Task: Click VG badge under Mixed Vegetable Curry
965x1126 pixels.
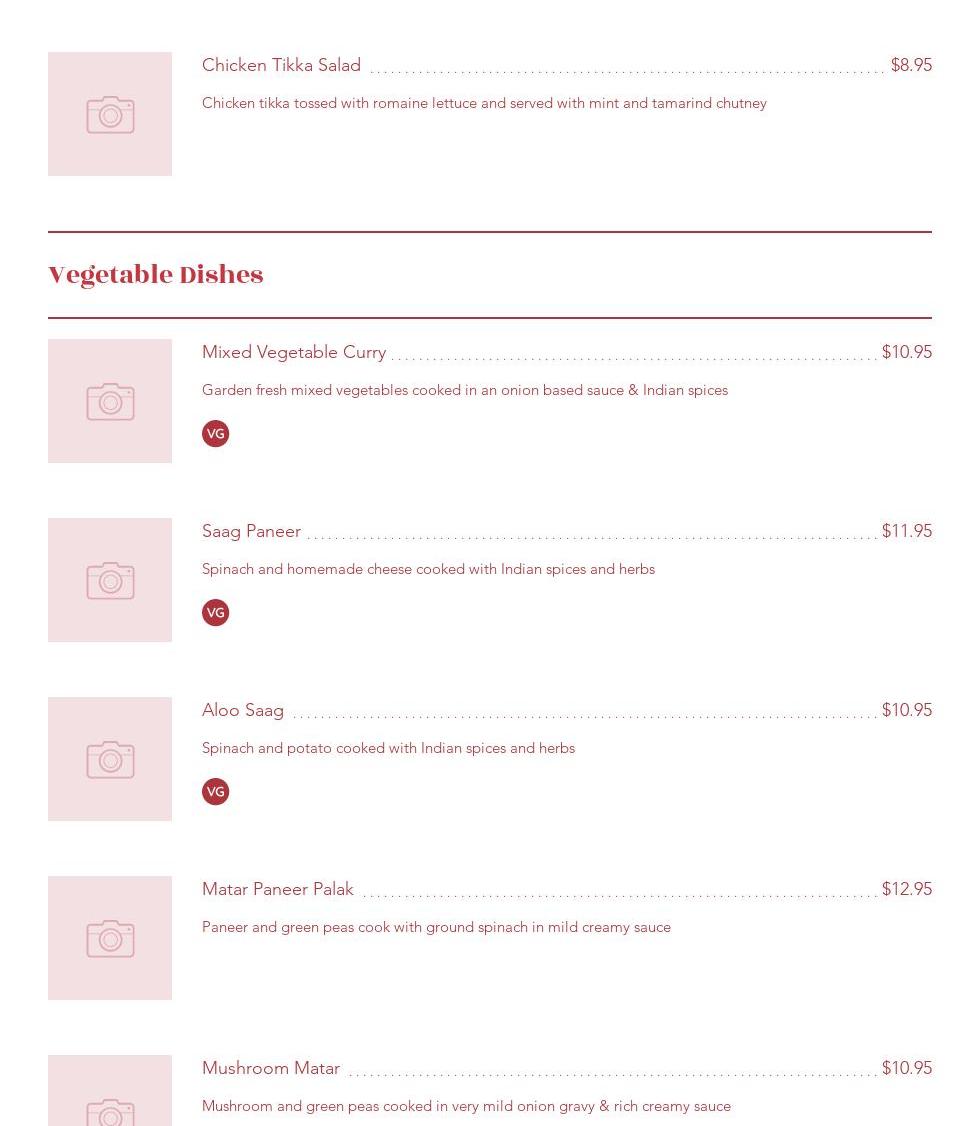Action: (215, 433)
